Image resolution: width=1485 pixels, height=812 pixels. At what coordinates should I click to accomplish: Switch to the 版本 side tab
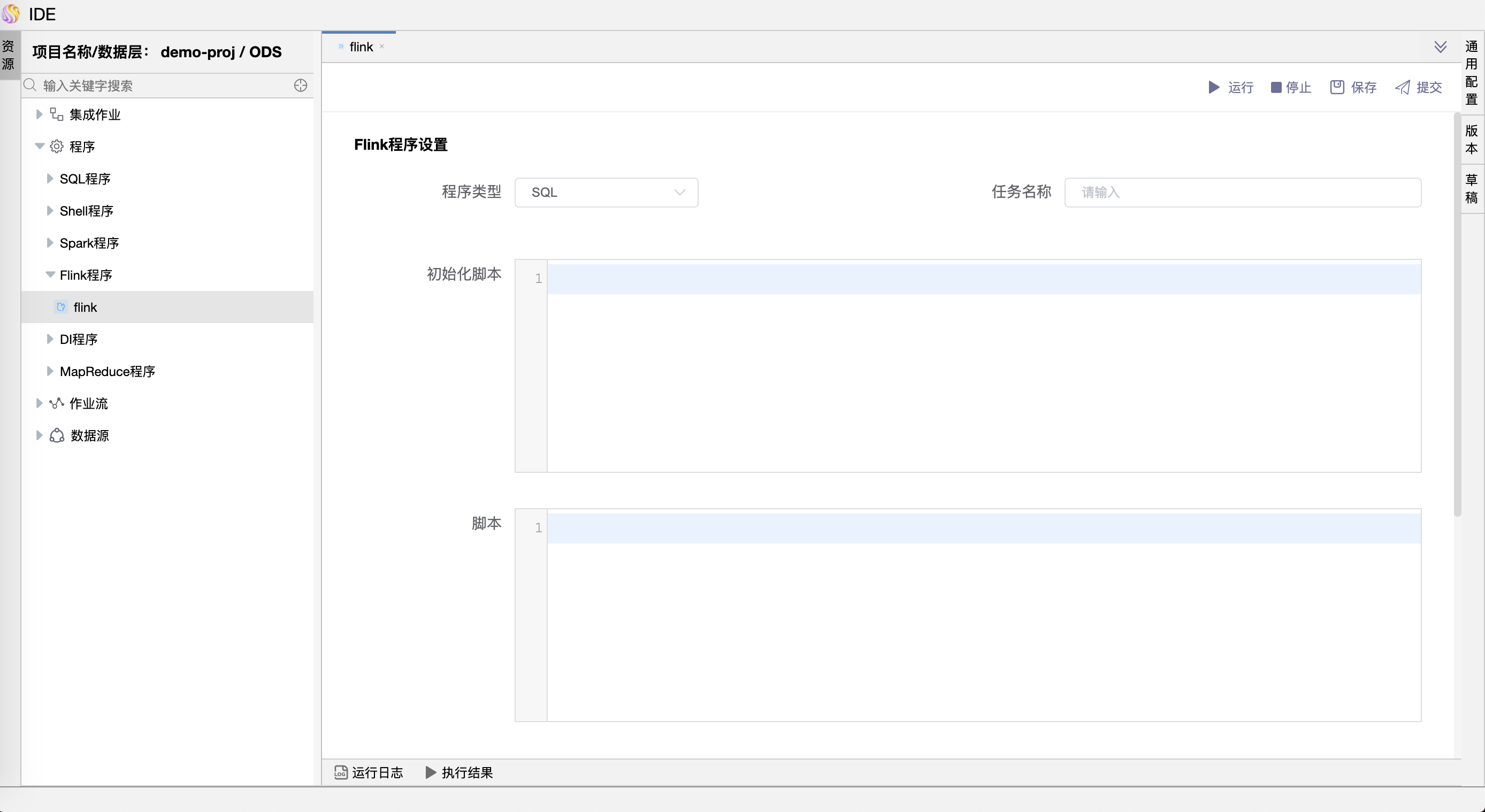tap(1472, 140)
